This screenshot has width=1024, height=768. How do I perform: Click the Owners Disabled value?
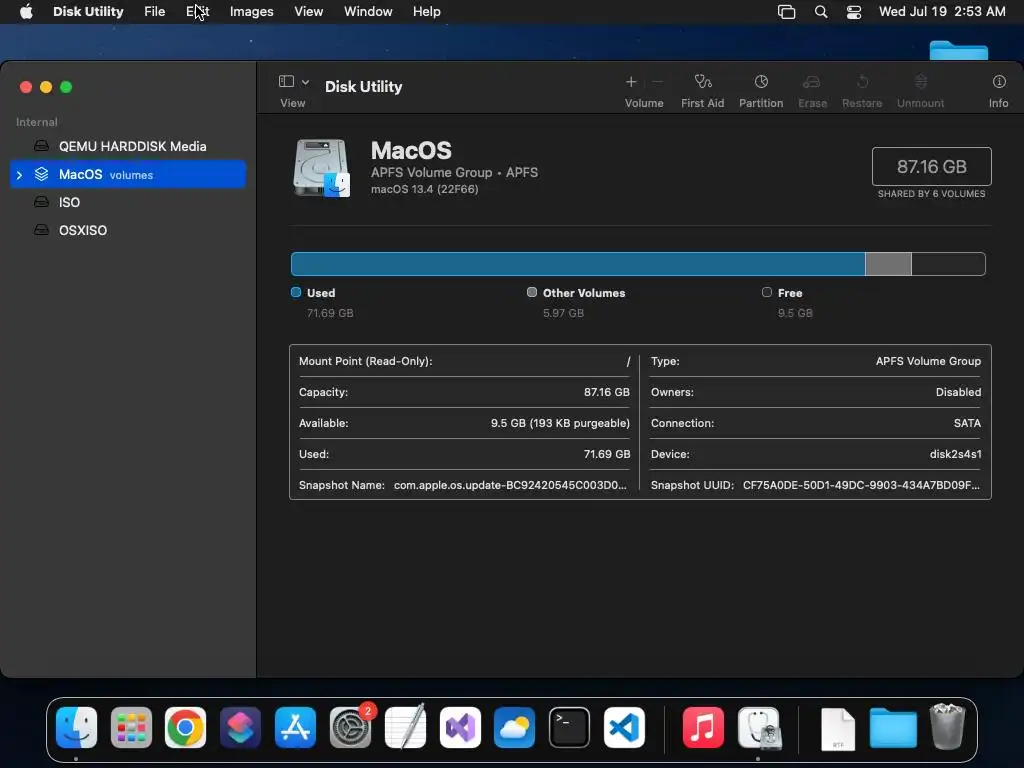(x=958, y=392)
